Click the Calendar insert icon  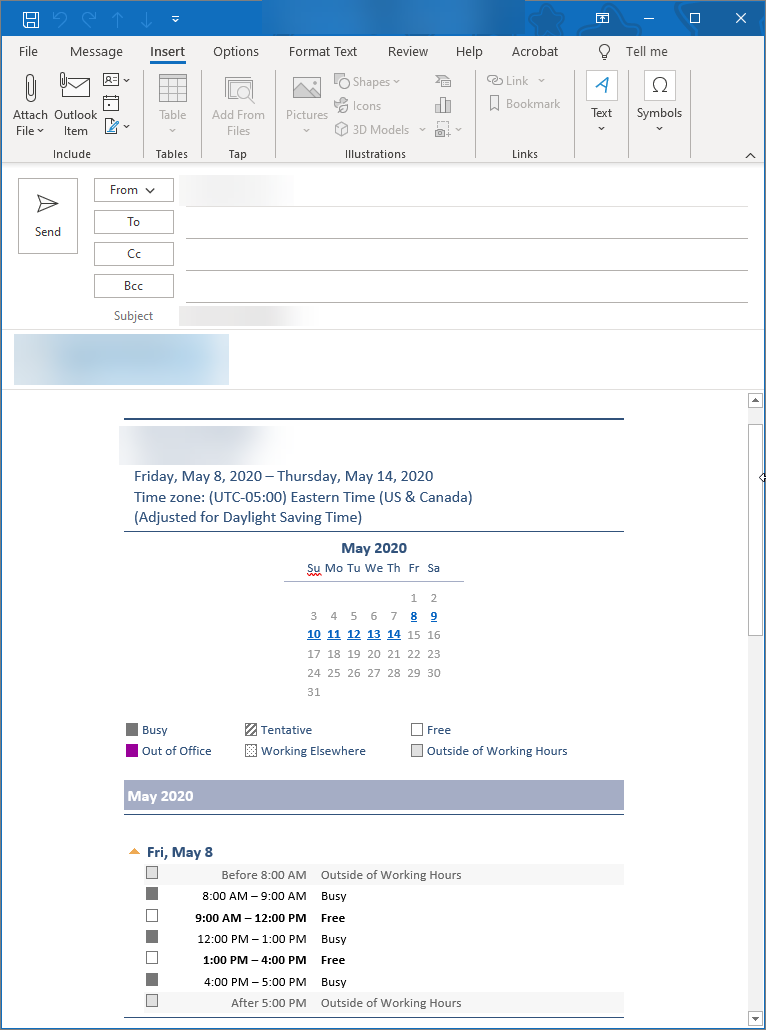111,103
